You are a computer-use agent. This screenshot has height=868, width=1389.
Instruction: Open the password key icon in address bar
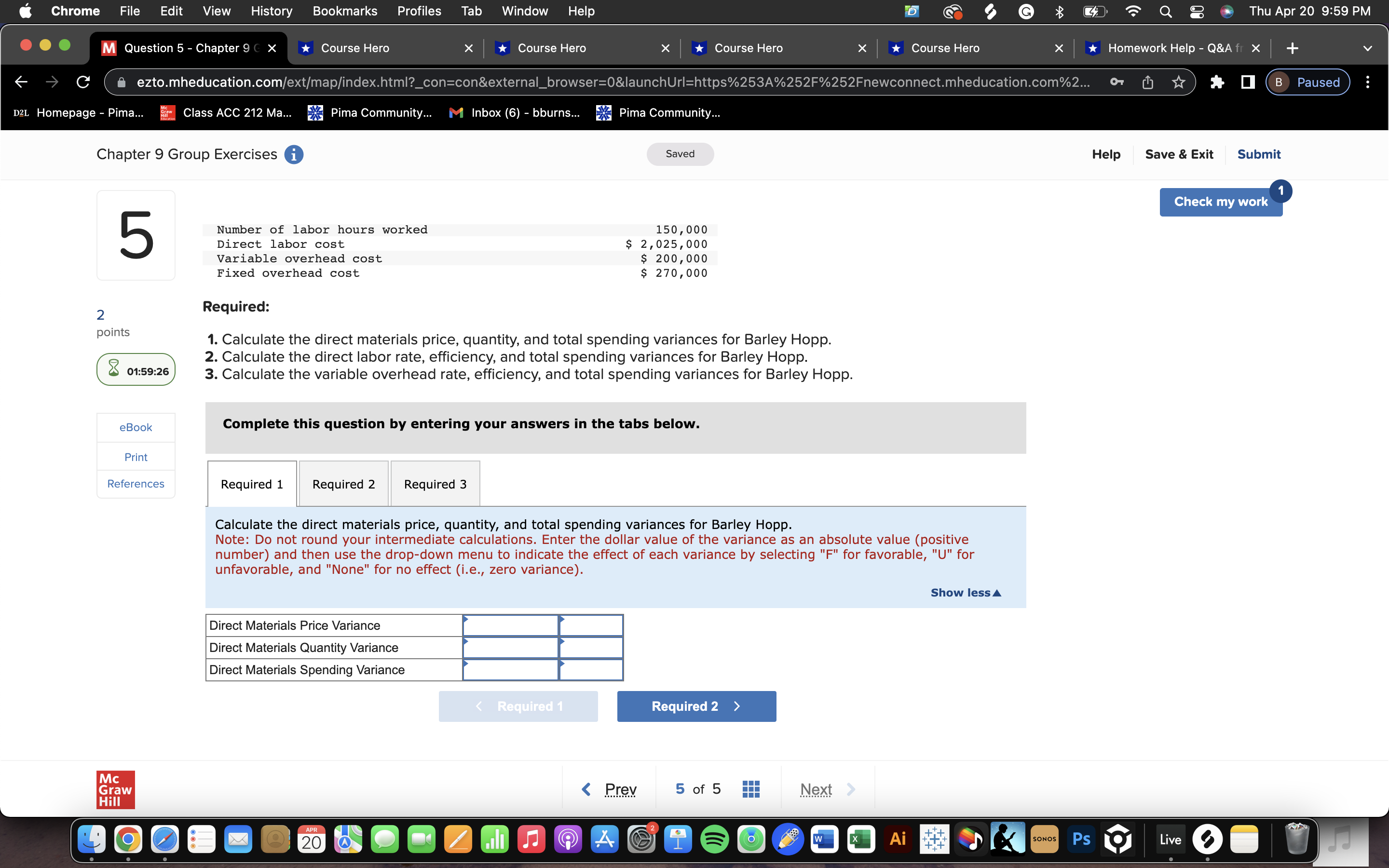pyautogui.click(x=1117, y=82)
